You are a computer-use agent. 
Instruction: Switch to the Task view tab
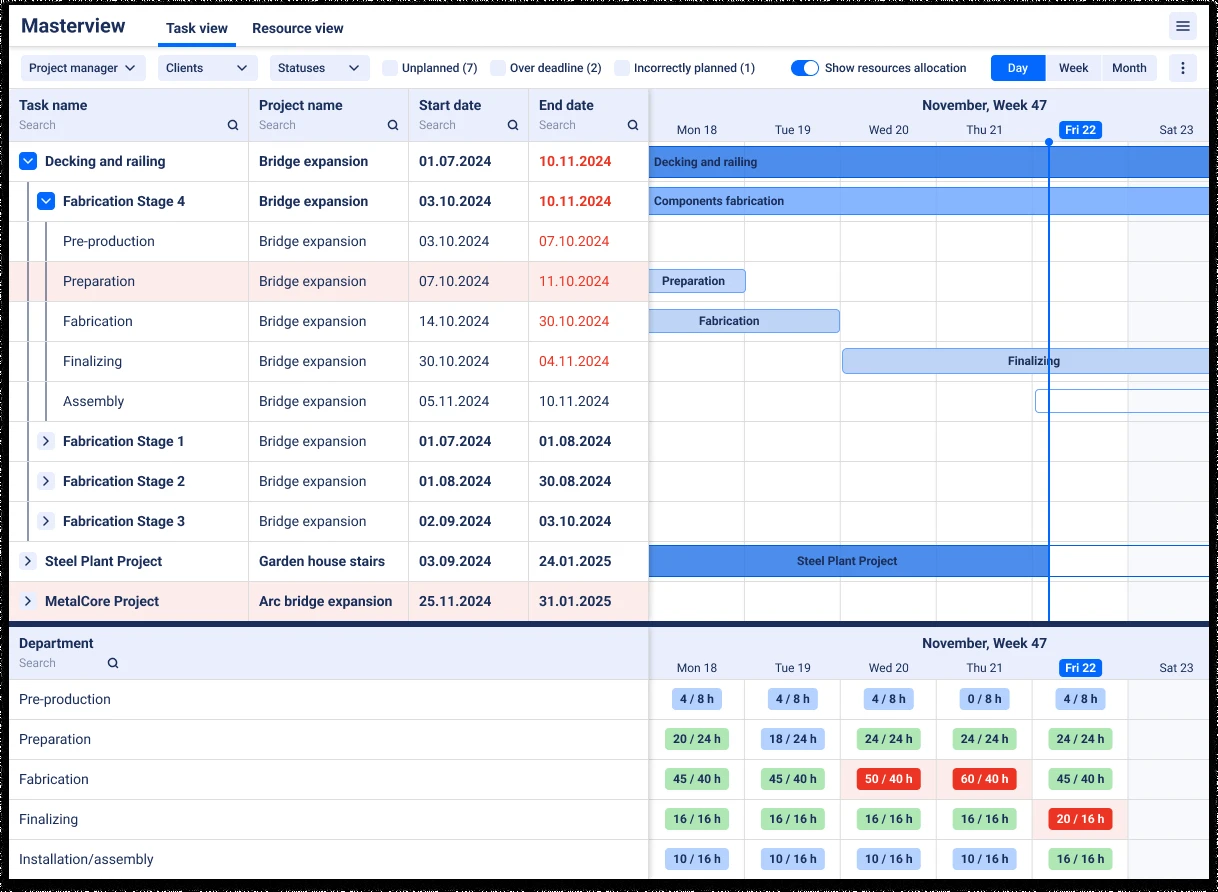pos(197,28)
